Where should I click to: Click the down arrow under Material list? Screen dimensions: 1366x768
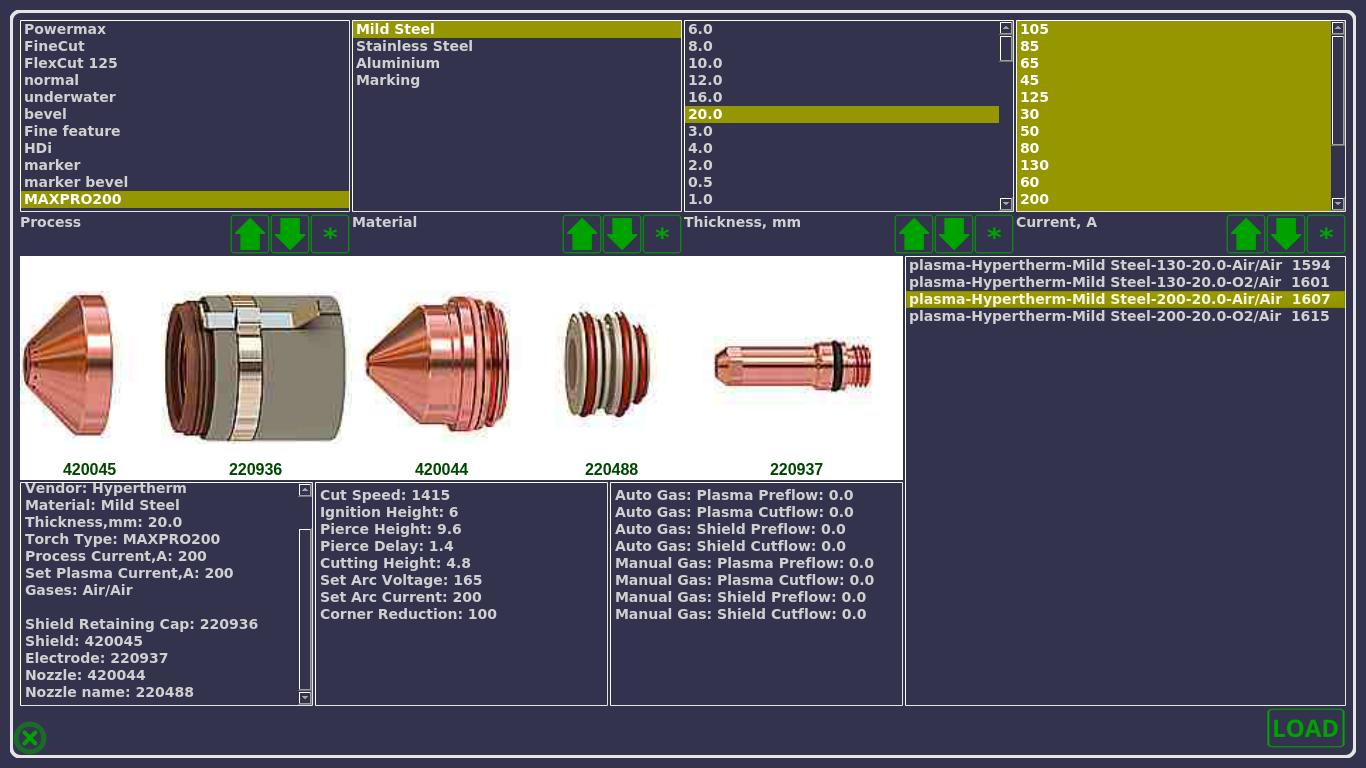[x=622, y=234]
